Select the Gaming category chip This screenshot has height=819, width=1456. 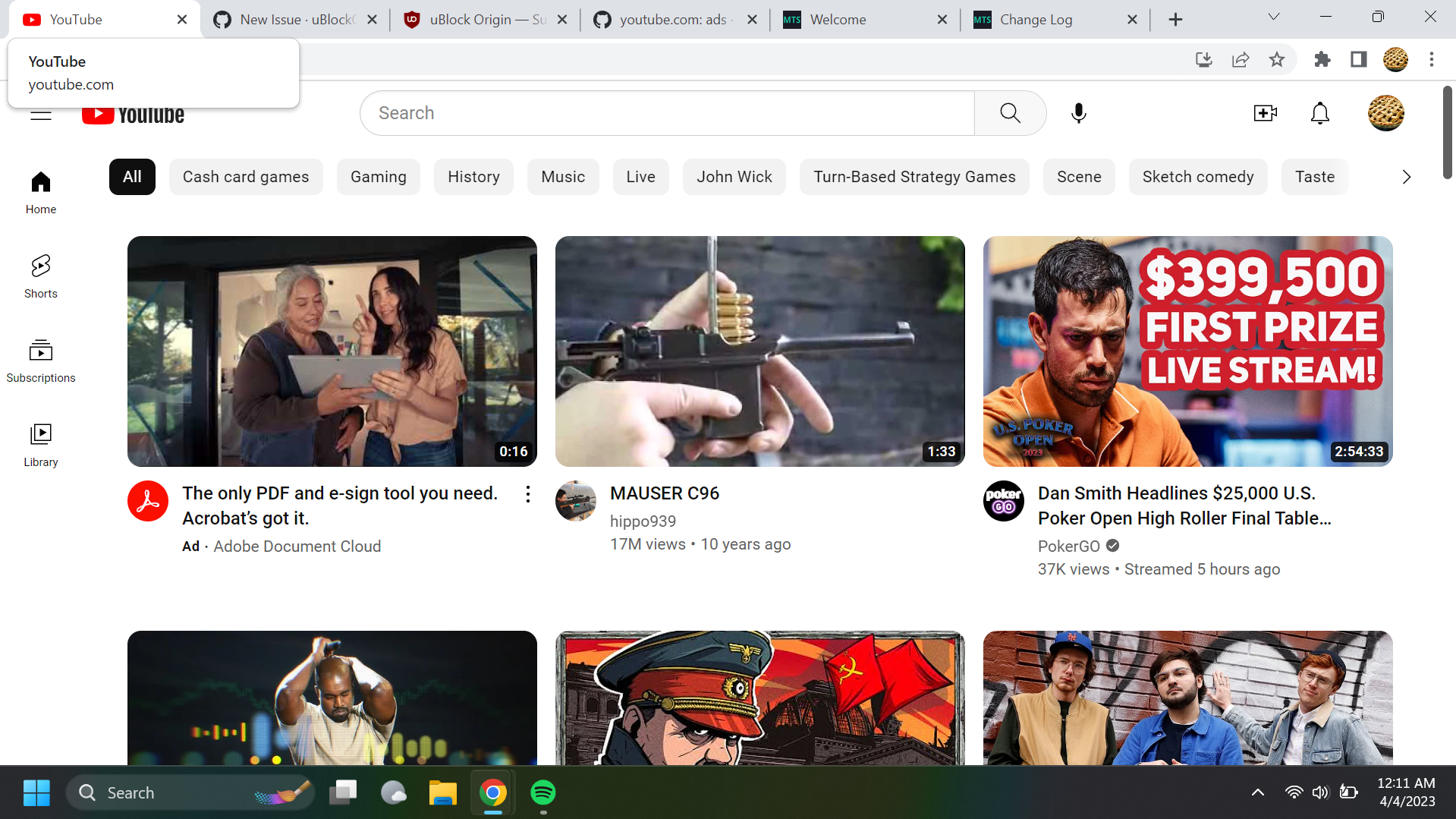point(378,176)
